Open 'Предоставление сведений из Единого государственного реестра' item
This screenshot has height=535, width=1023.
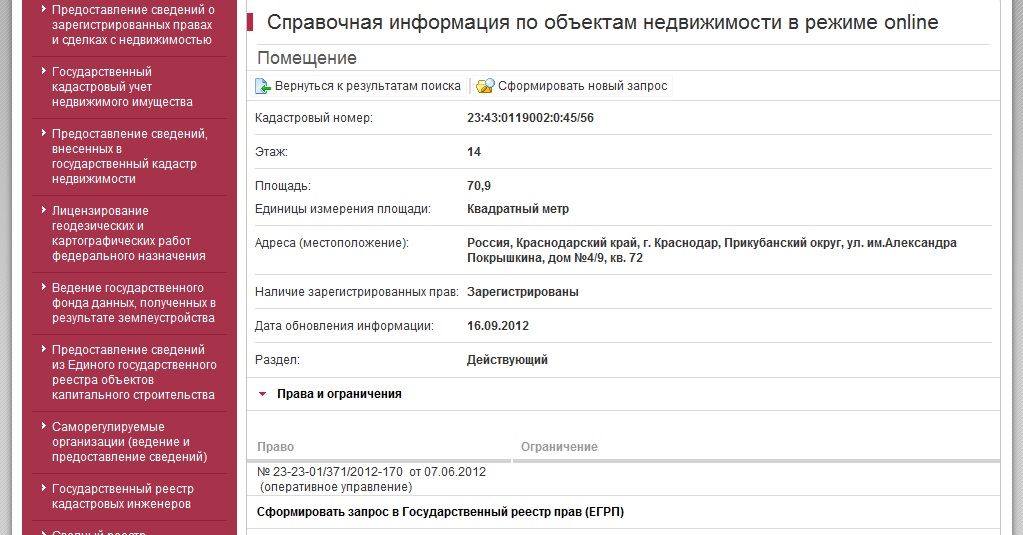[133, 372]
